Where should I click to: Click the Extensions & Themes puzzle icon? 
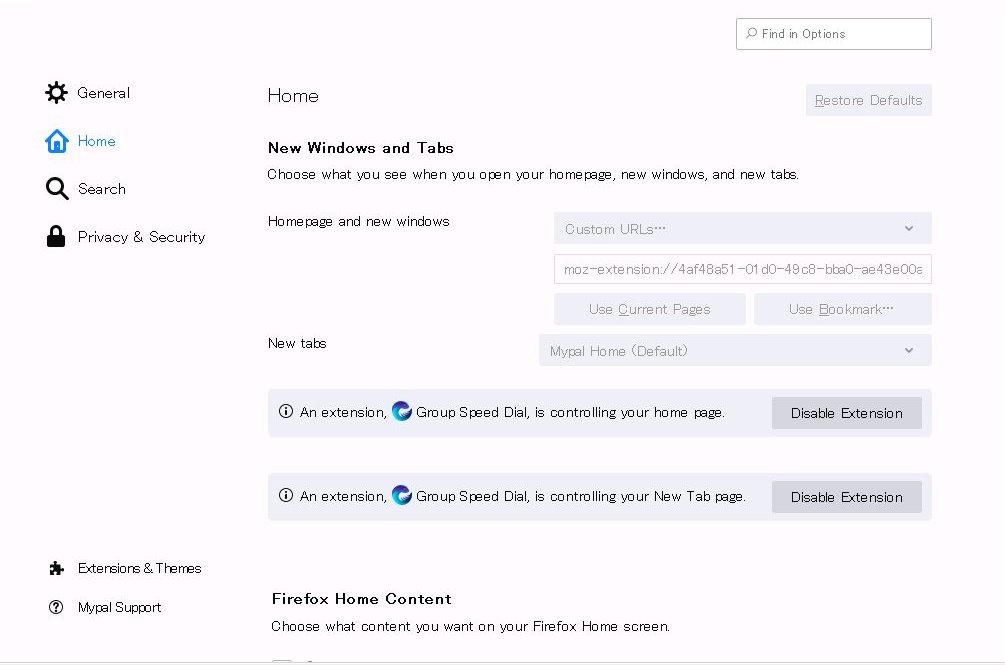coord(57,568)
